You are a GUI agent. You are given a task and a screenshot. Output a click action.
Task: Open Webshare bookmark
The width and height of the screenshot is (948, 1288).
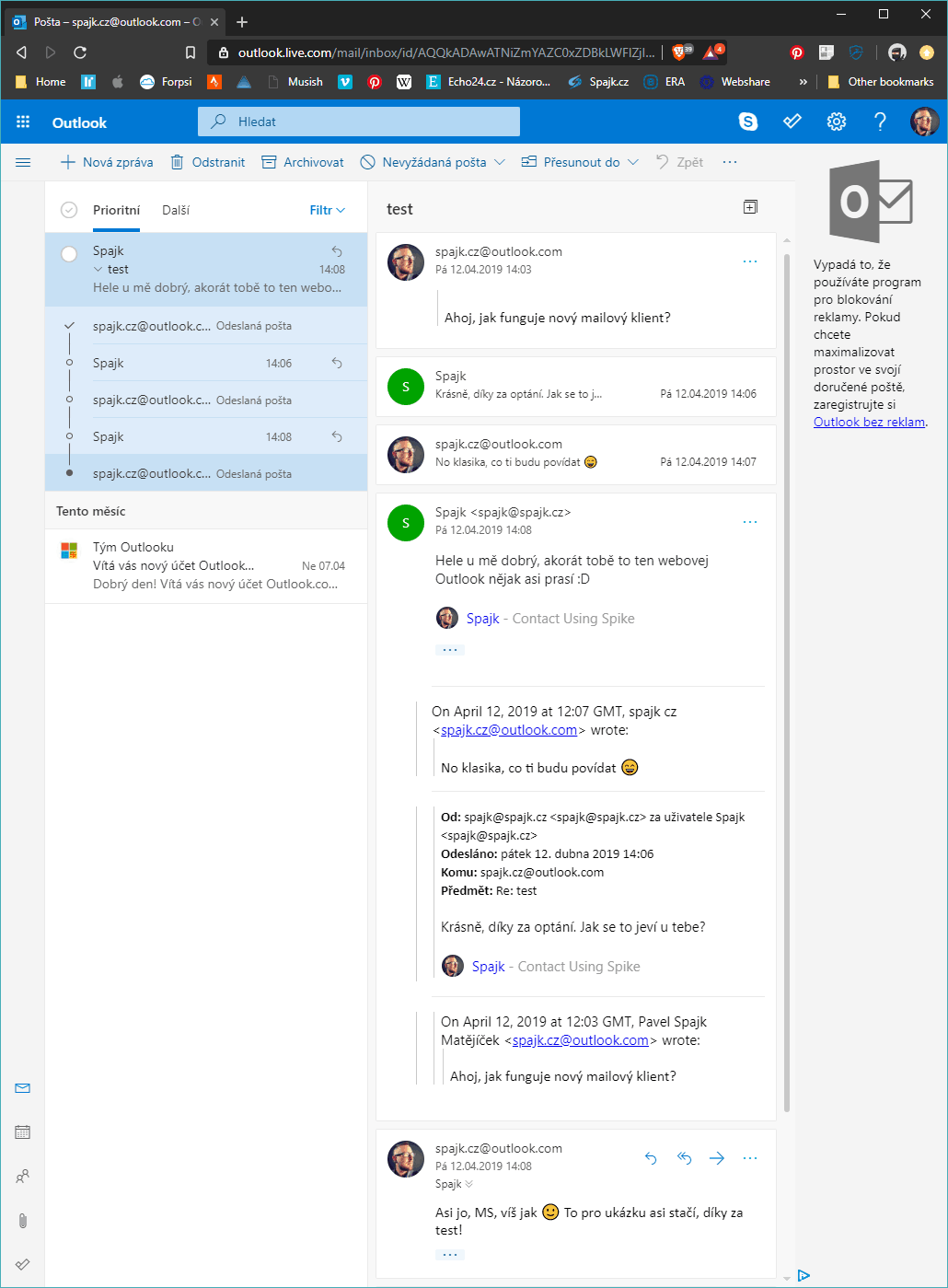[735, 82]
